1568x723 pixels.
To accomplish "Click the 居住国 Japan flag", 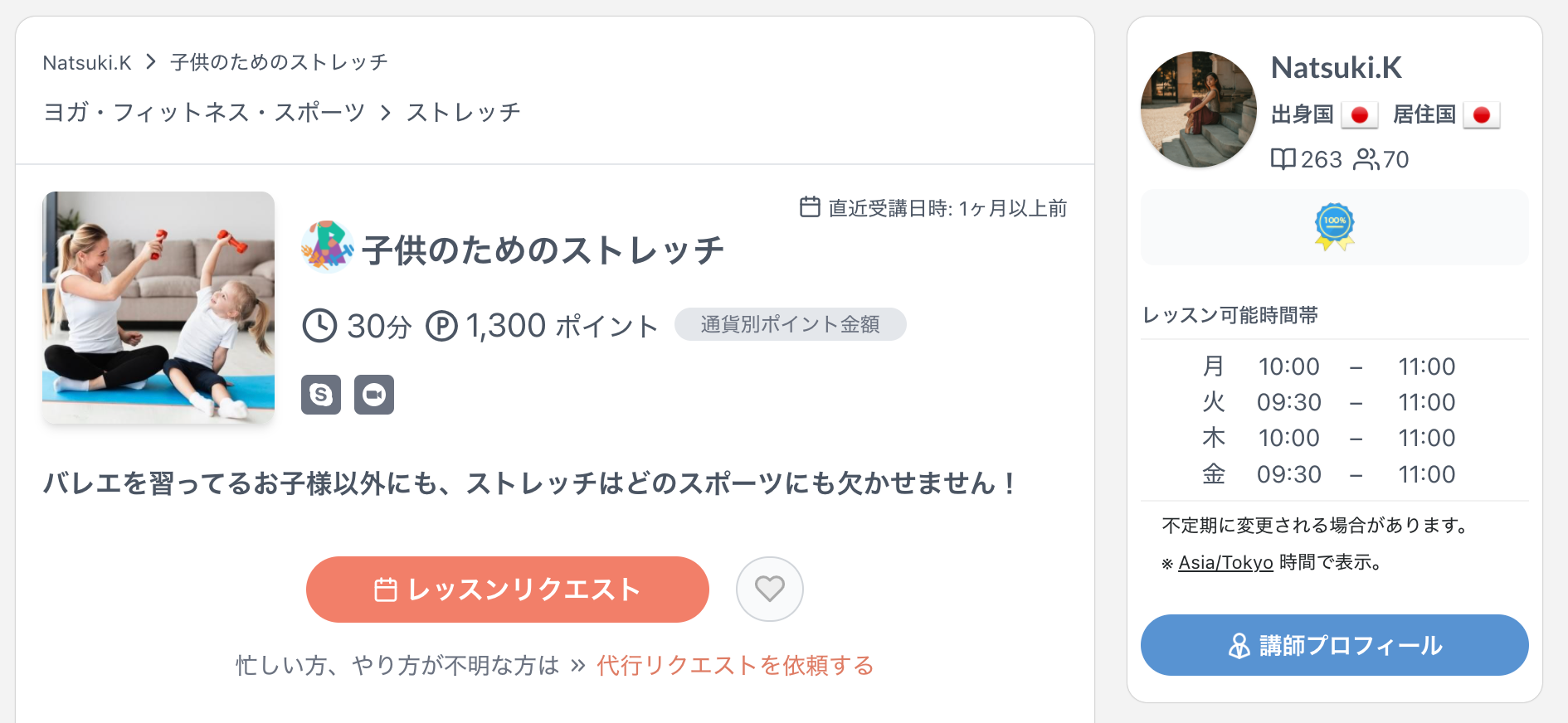I will click(1481, 114).
